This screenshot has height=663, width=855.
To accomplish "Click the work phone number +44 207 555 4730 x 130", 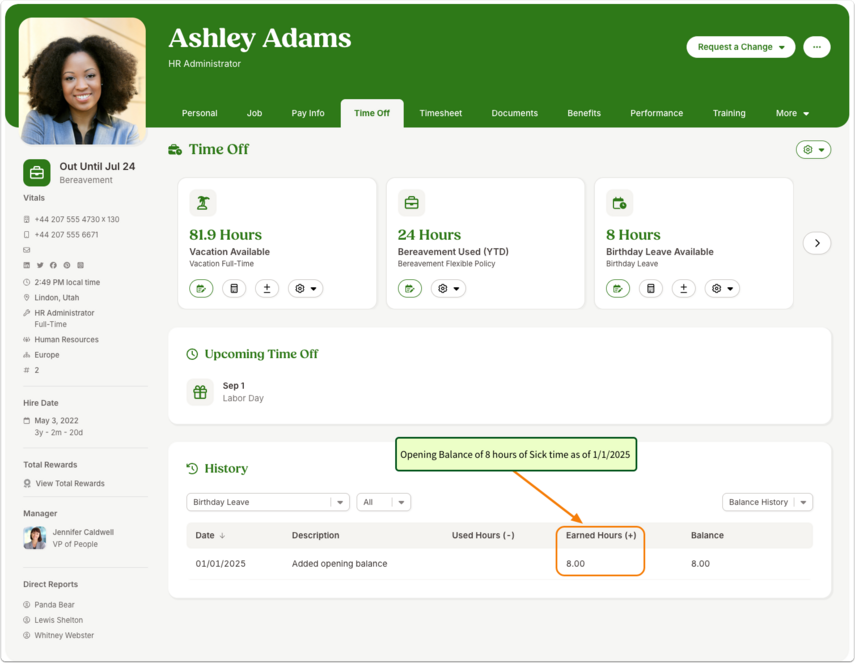I will coord(77,219).
